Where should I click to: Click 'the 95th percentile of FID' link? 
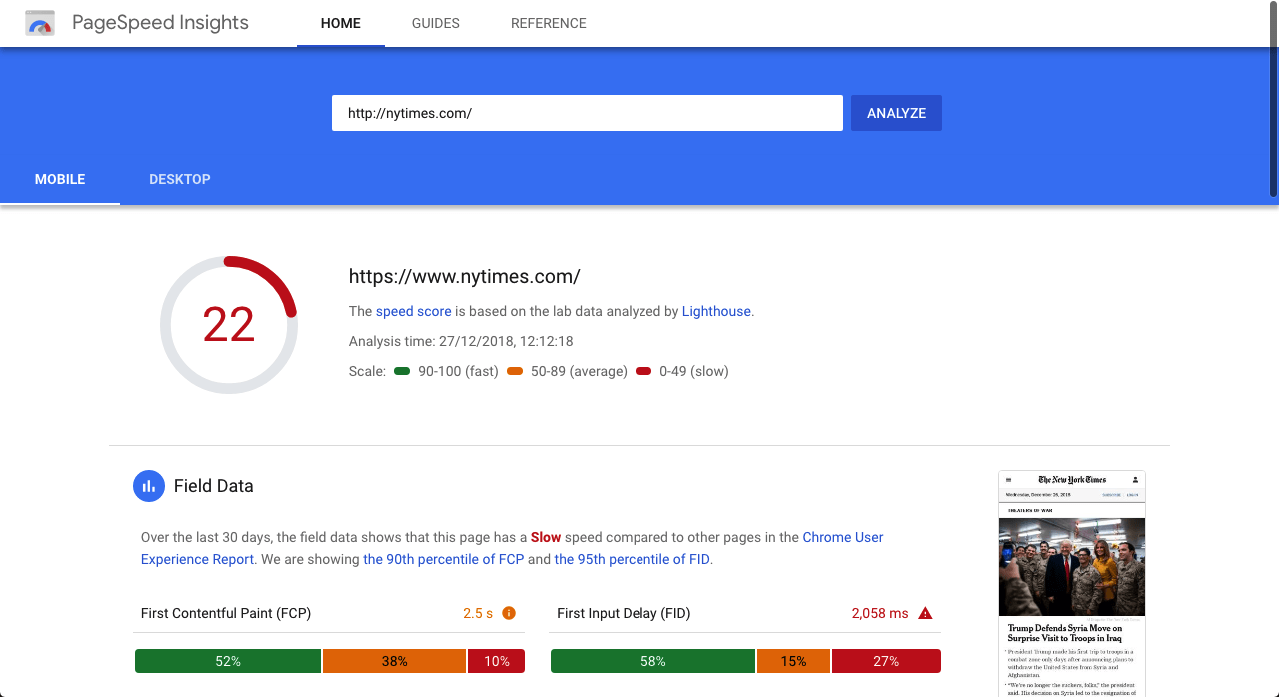coord(632,559)
